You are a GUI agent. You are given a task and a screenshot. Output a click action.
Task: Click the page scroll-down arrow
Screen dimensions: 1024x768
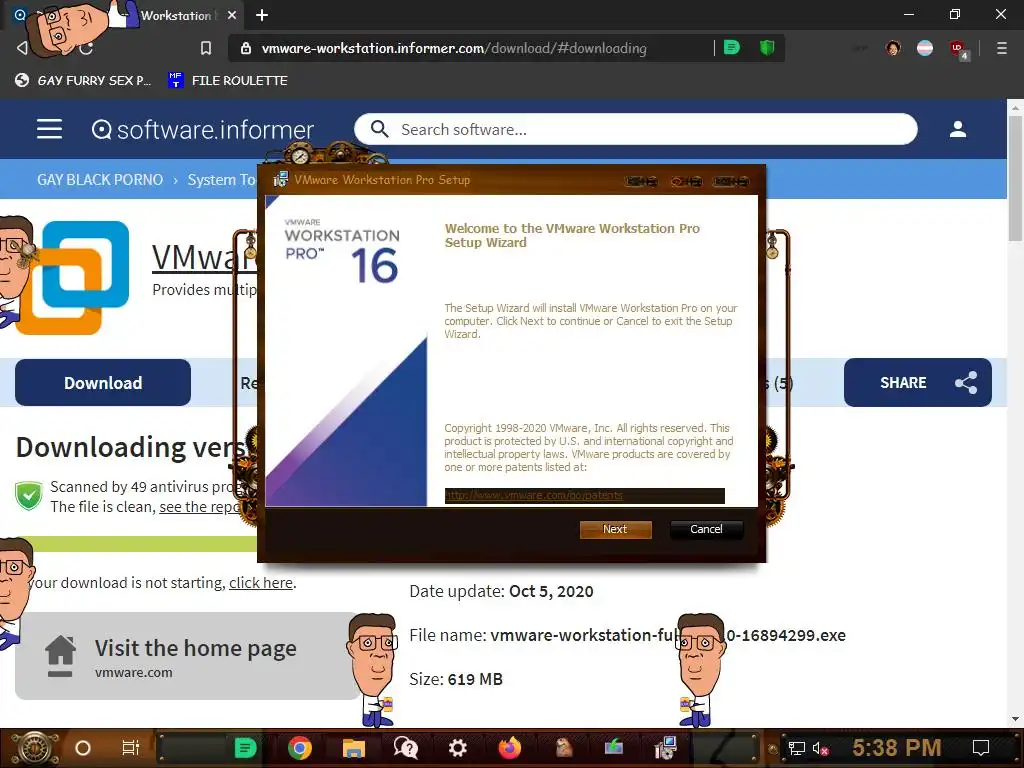pos(1015,719)
